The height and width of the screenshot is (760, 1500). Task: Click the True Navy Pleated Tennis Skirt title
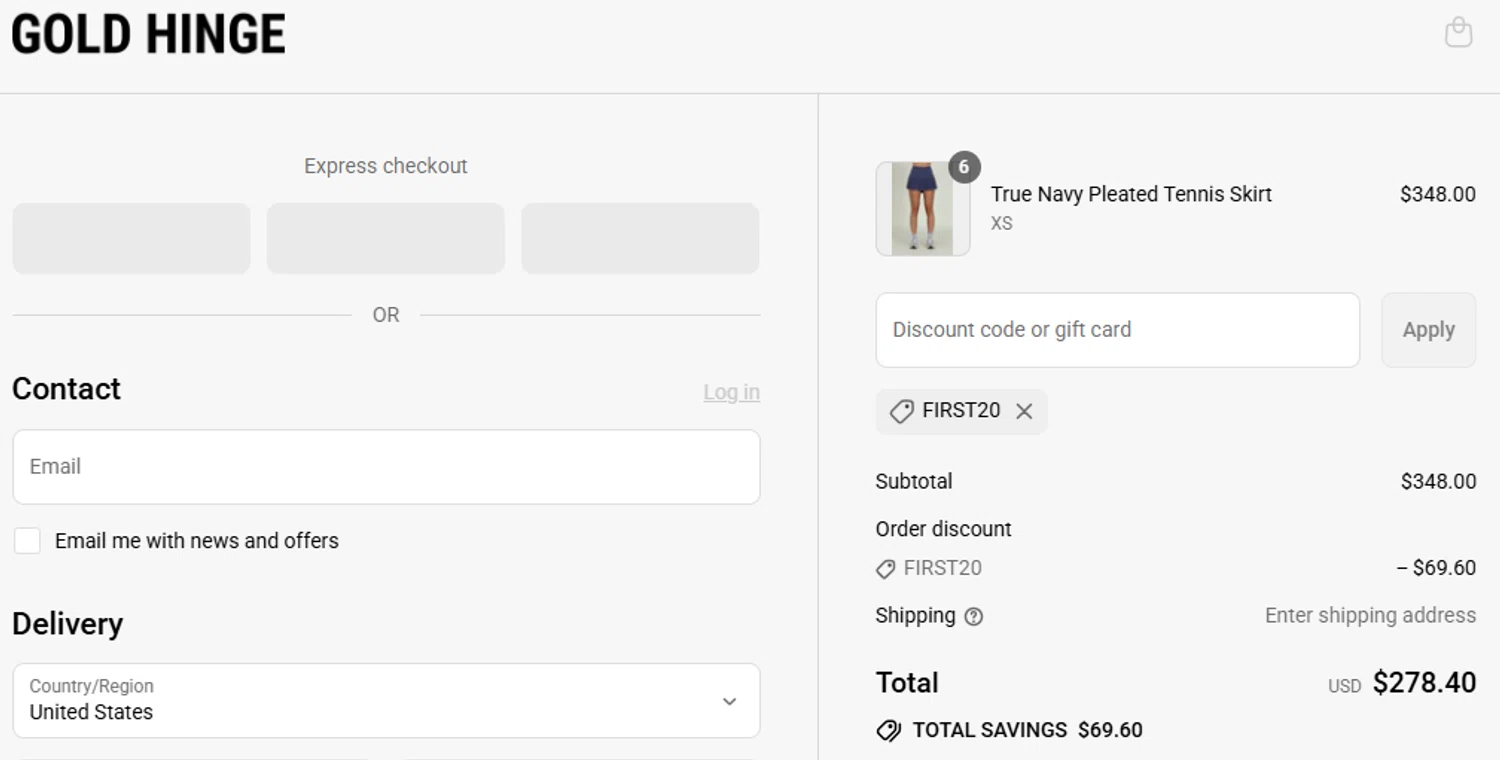(x=1131, y=194)
